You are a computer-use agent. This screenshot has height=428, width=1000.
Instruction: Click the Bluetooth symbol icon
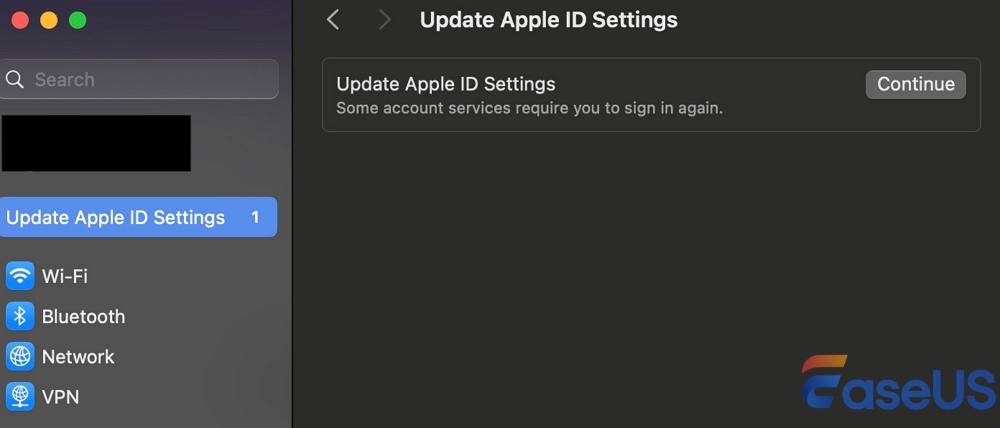point(20,317)
